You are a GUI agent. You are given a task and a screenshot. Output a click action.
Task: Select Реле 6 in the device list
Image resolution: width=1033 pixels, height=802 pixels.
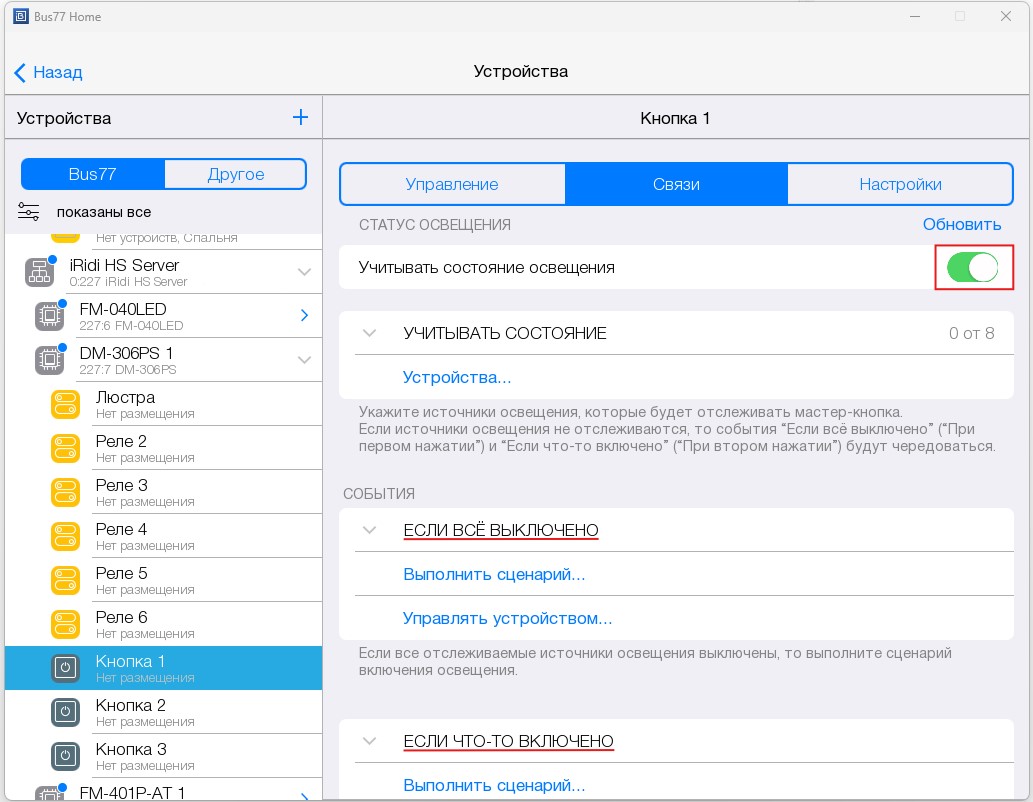tap(122, 624)
